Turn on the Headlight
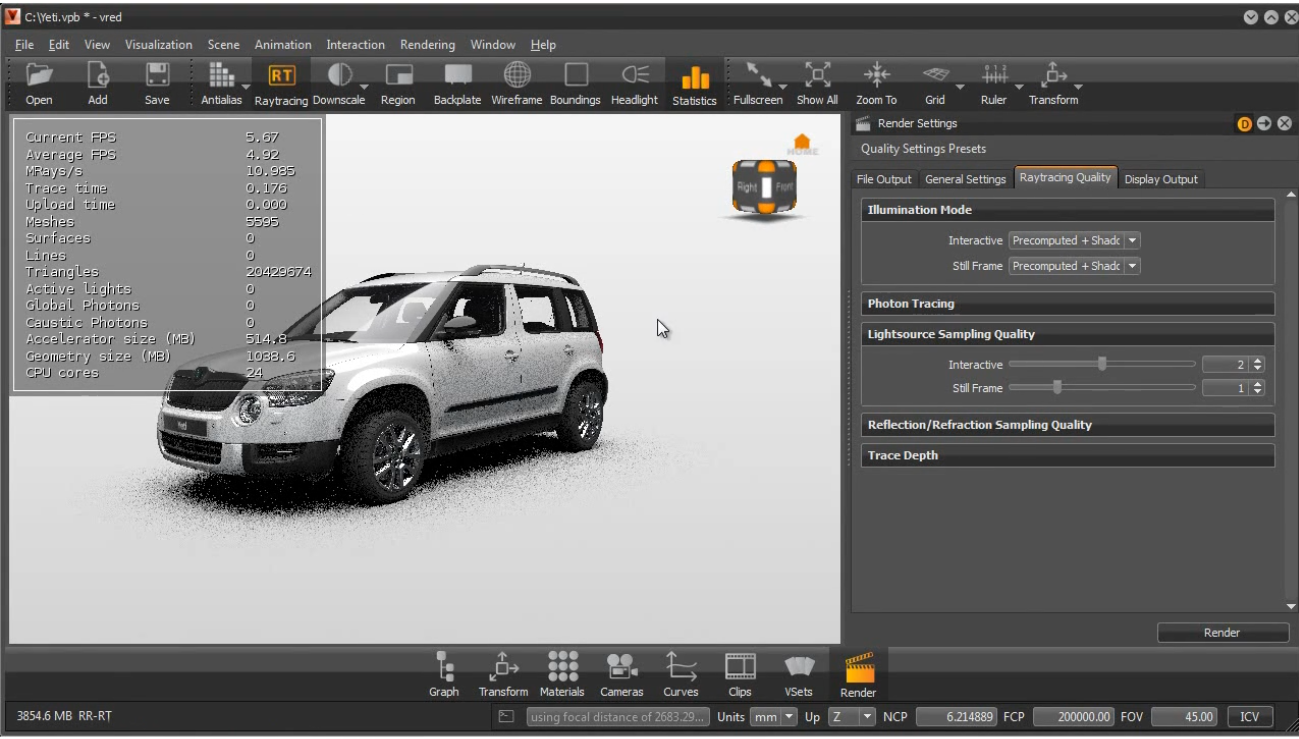The width and height of the screenshot is (1299, 739). [x=635, y=83]
